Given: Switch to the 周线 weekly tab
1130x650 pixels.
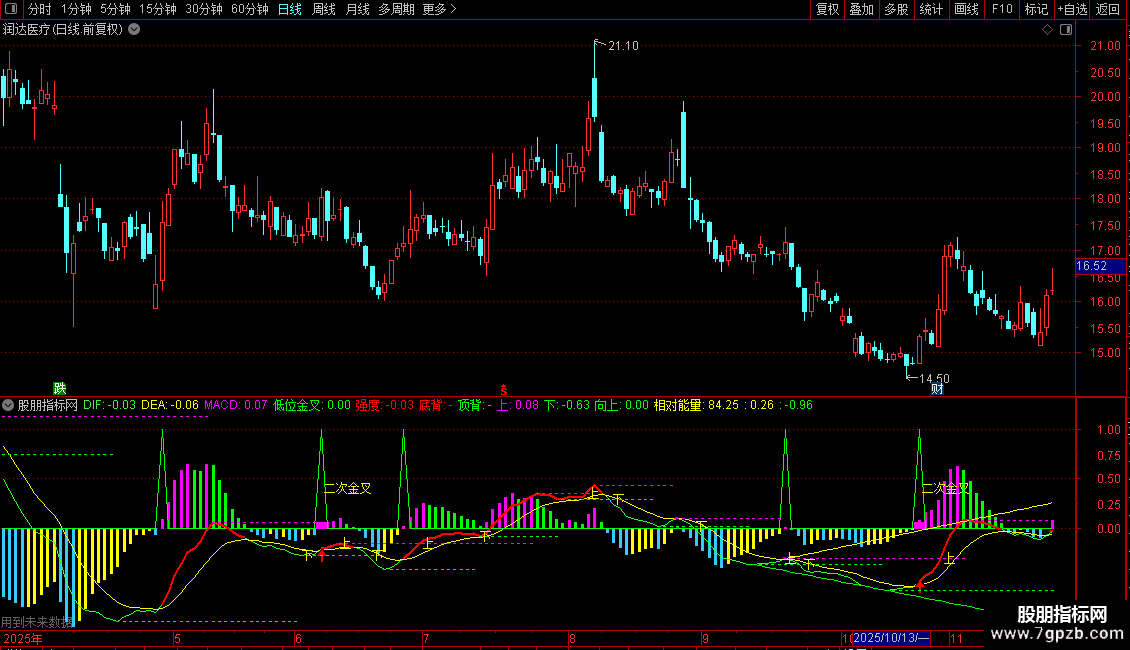Looking at the screenshot, I should (x=323, y=10).
